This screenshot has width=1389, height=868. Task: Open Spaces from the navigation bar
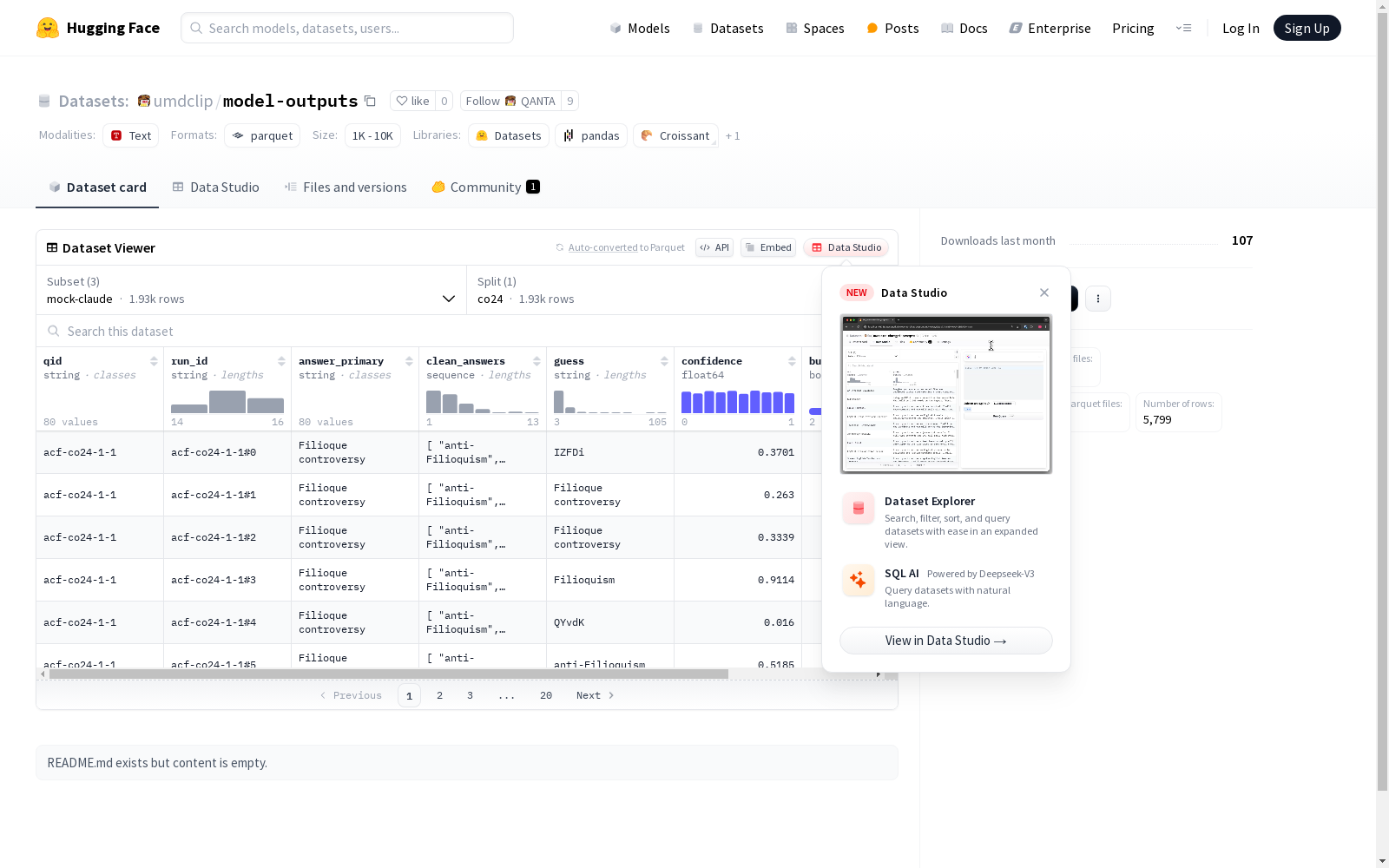[815, 28]
